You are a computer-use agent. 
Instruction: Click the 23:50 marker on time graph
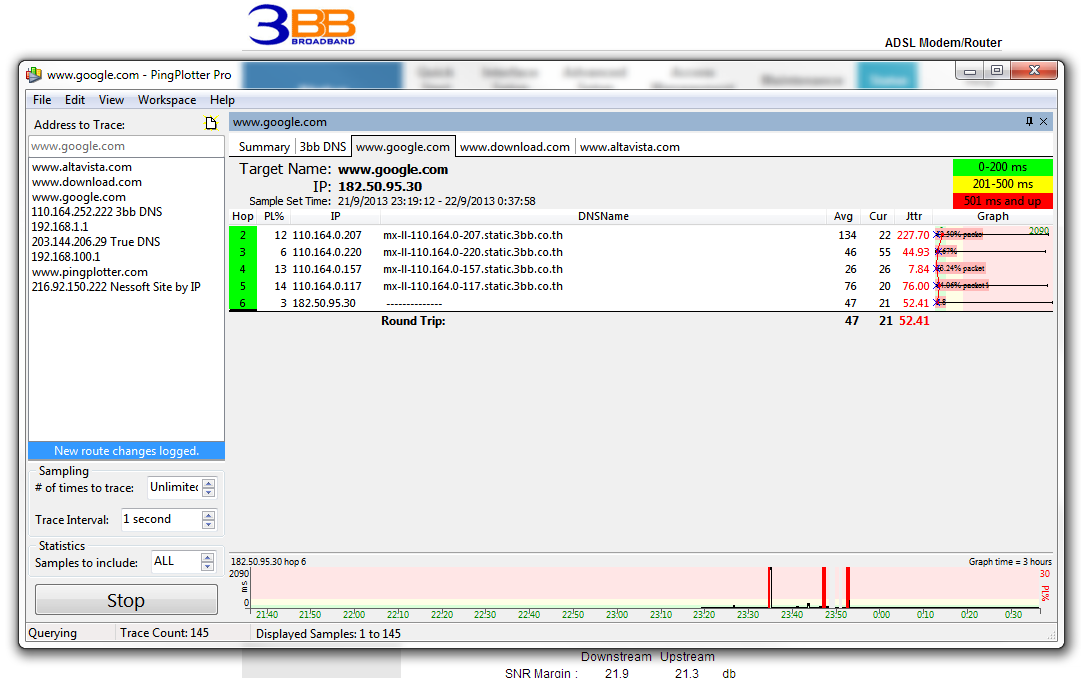[x=836, y=614]
